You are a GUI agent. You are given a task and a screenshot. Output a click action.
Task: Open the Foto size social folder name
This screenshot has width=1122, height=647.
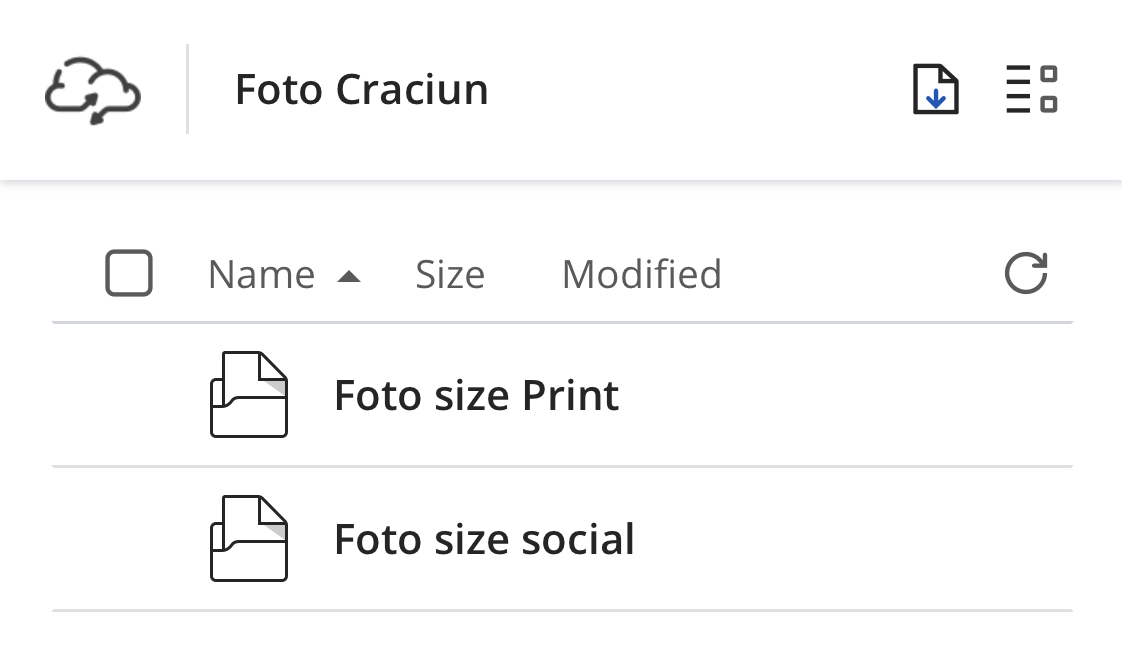tap(484, 540)
